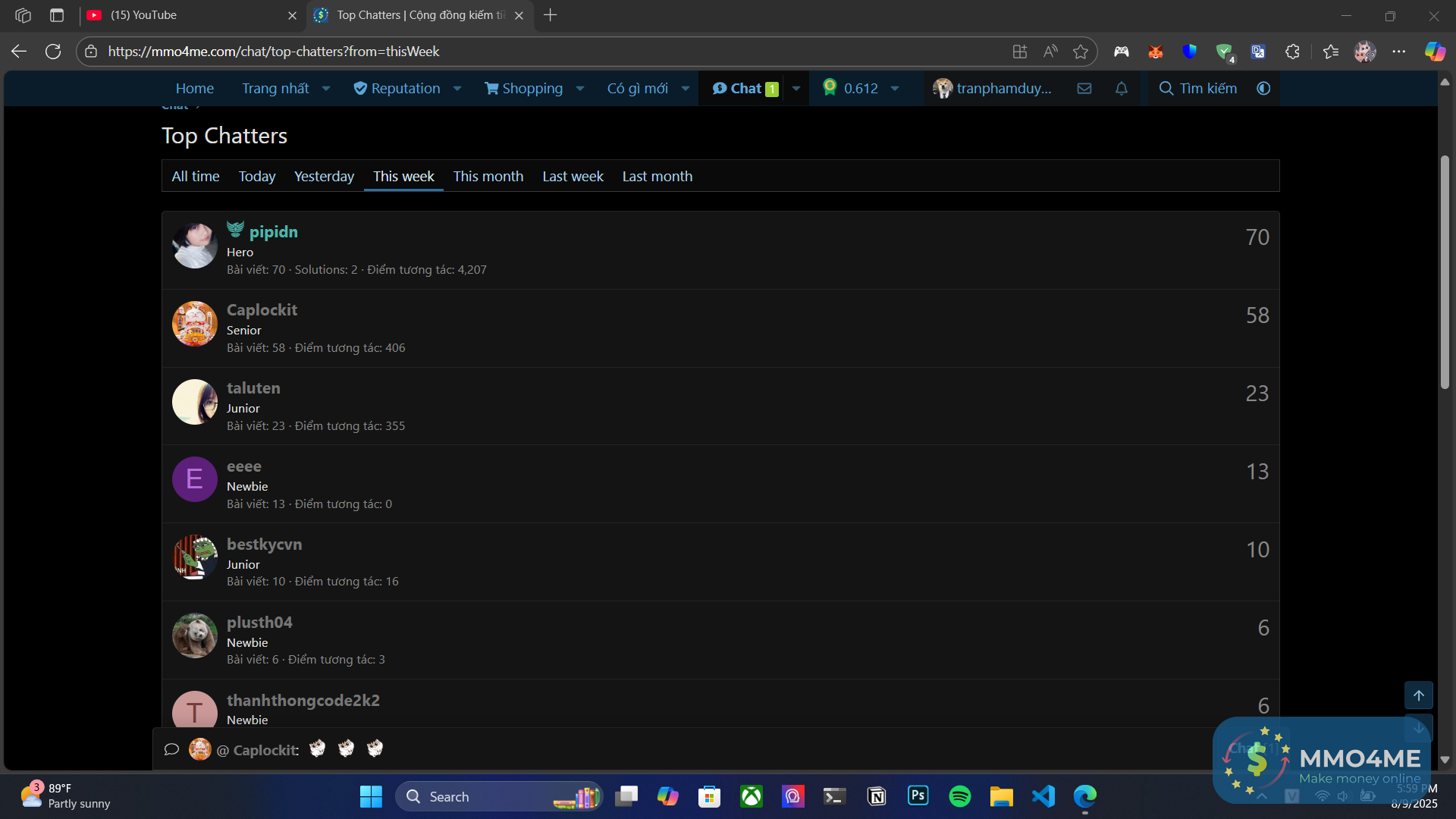Click the alerts bell icon
The height and width of the screenshot is (819, 1456).
1122,89
